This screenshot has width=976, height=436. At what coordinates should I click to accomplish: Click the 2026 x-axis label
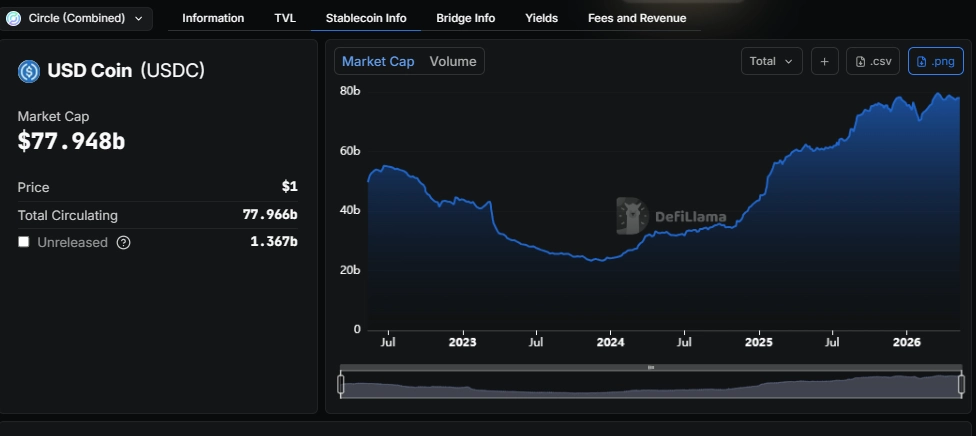point(906,342)
